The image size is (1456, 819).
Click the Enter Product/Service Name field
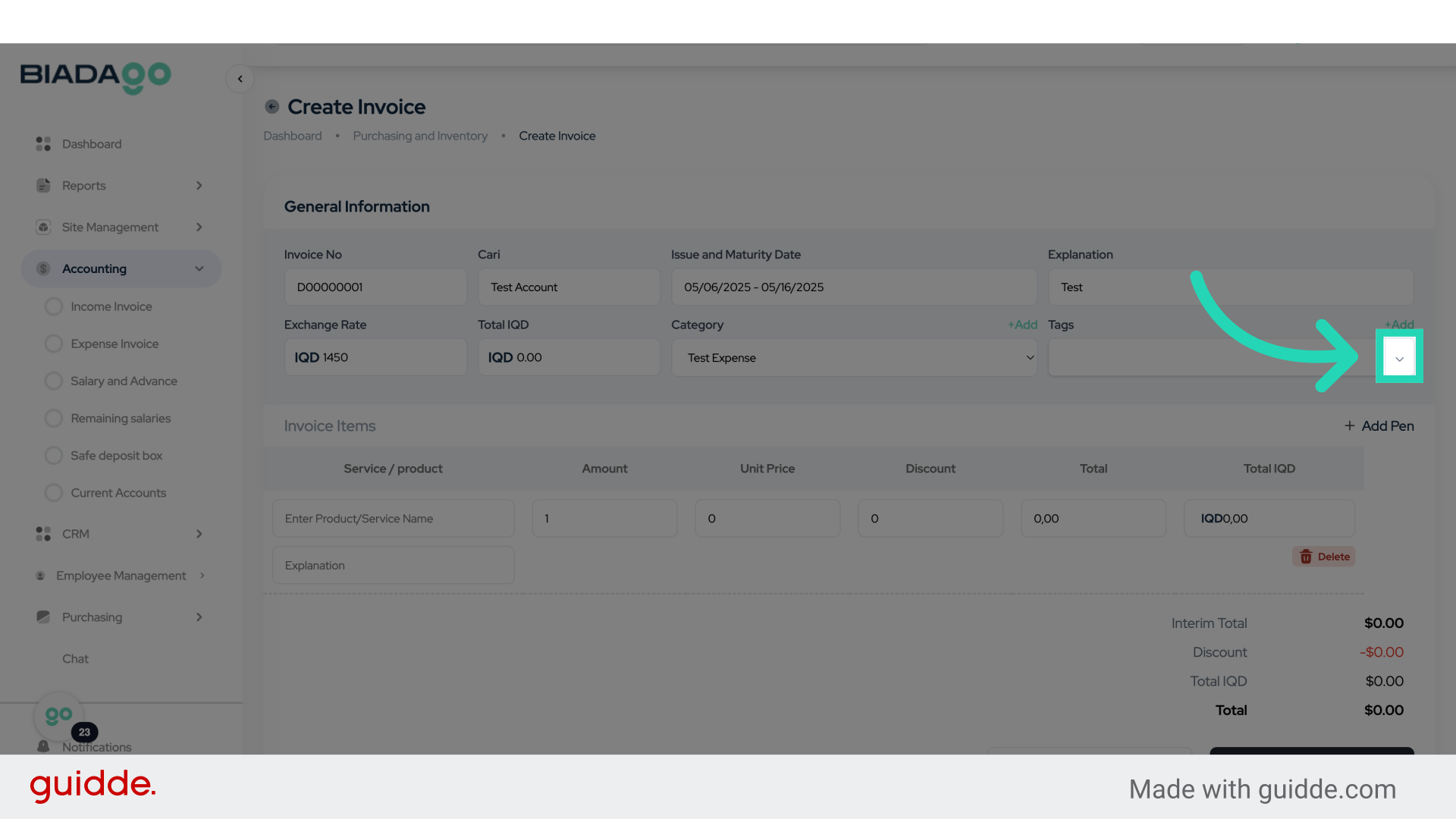393,519
